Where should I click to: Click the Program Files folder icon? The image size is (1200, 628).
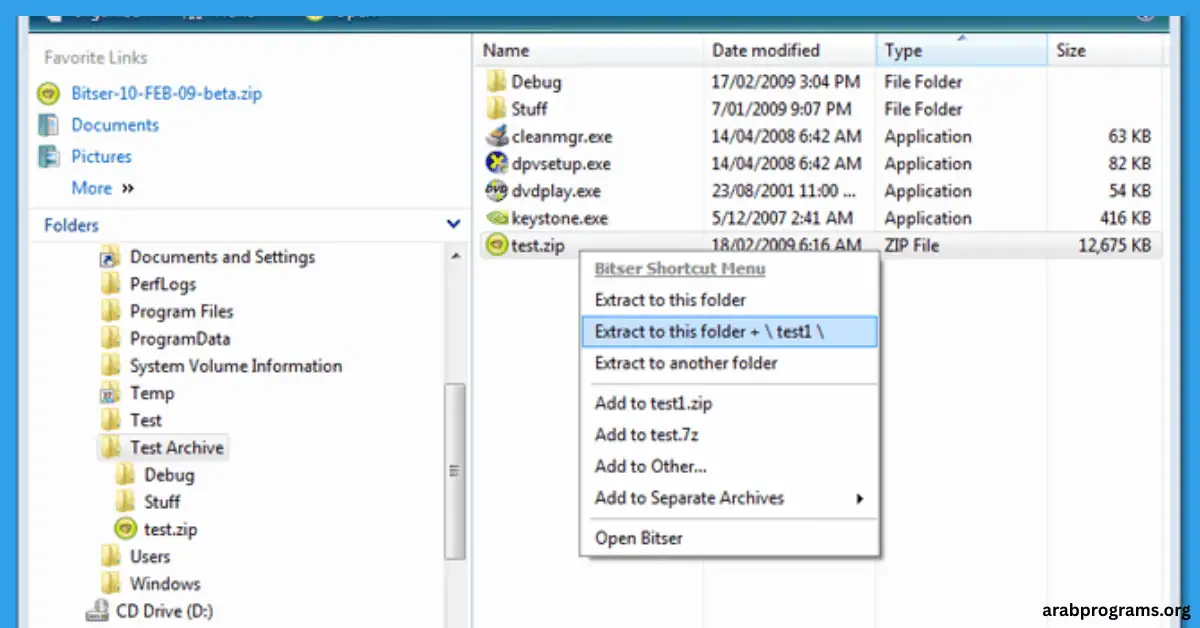click(x=111, y=311)
